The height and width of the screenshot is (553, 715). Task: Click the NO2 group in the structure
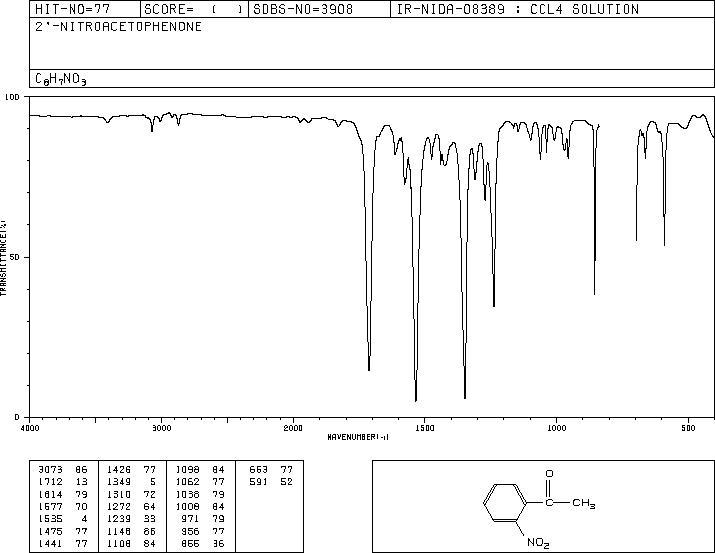point(538,543)
